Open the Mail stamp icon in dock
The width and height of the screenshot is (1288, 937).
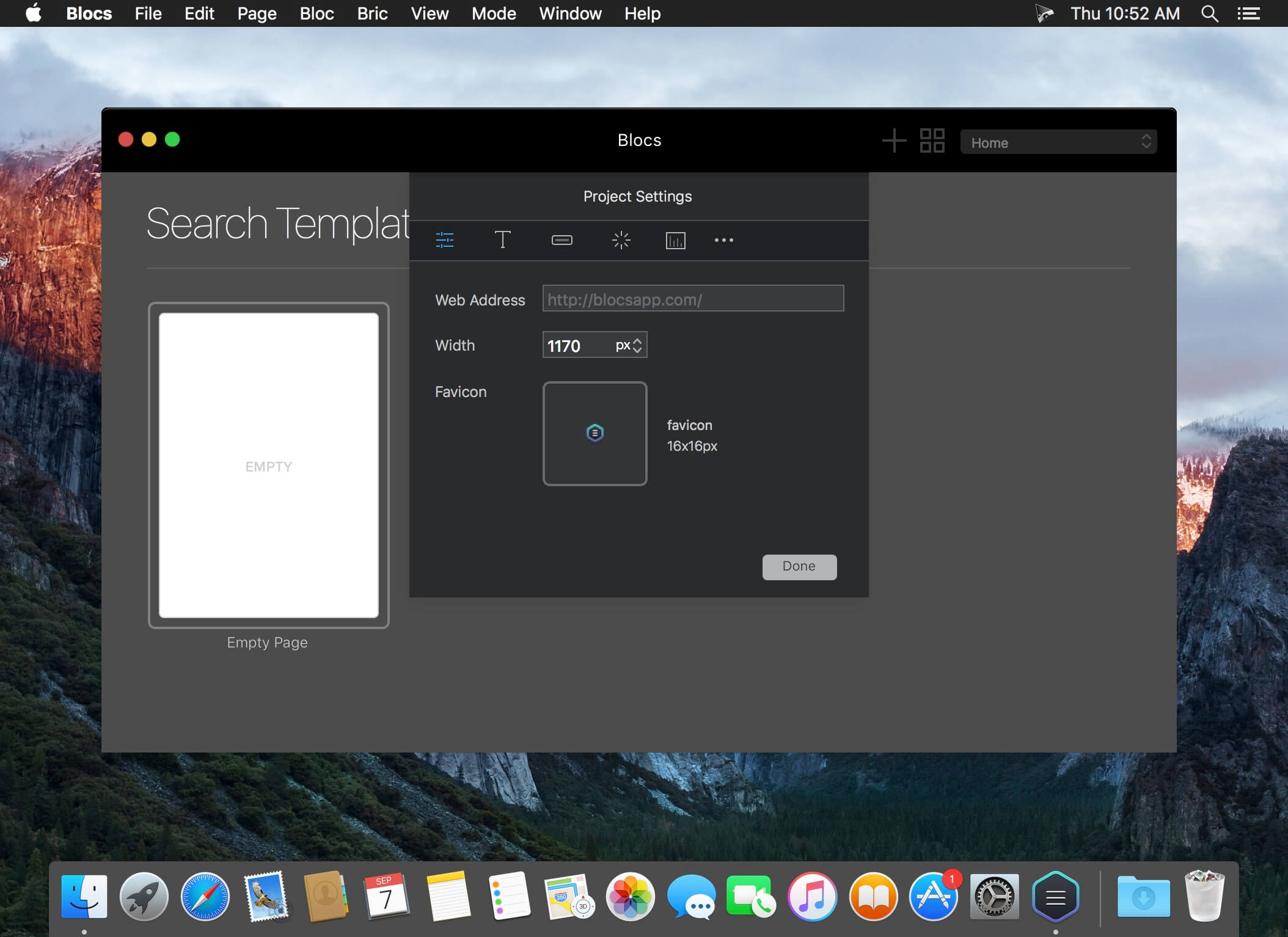coord(266,896)
